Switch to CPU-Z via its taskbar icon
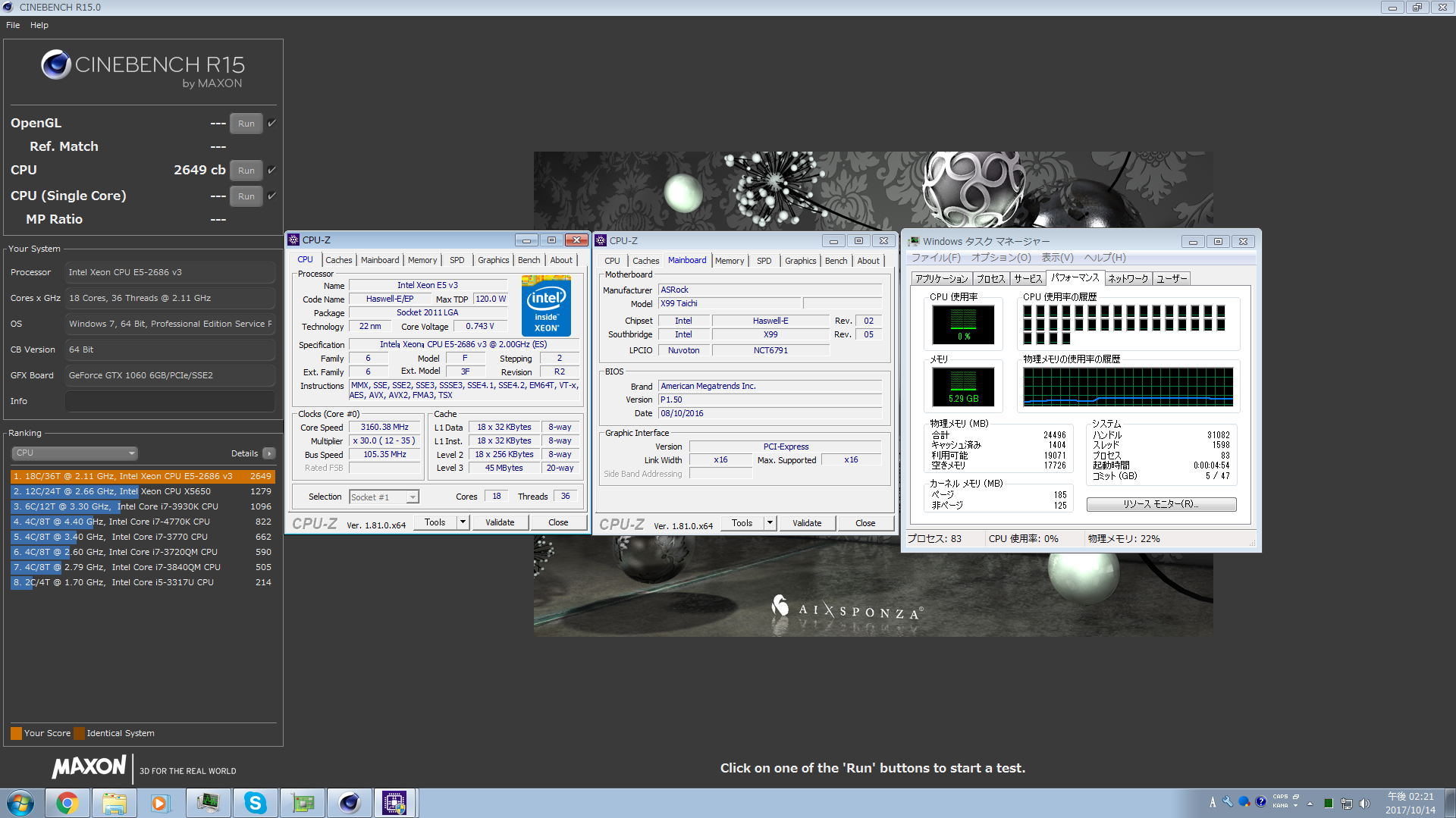 tap(395, 803)
